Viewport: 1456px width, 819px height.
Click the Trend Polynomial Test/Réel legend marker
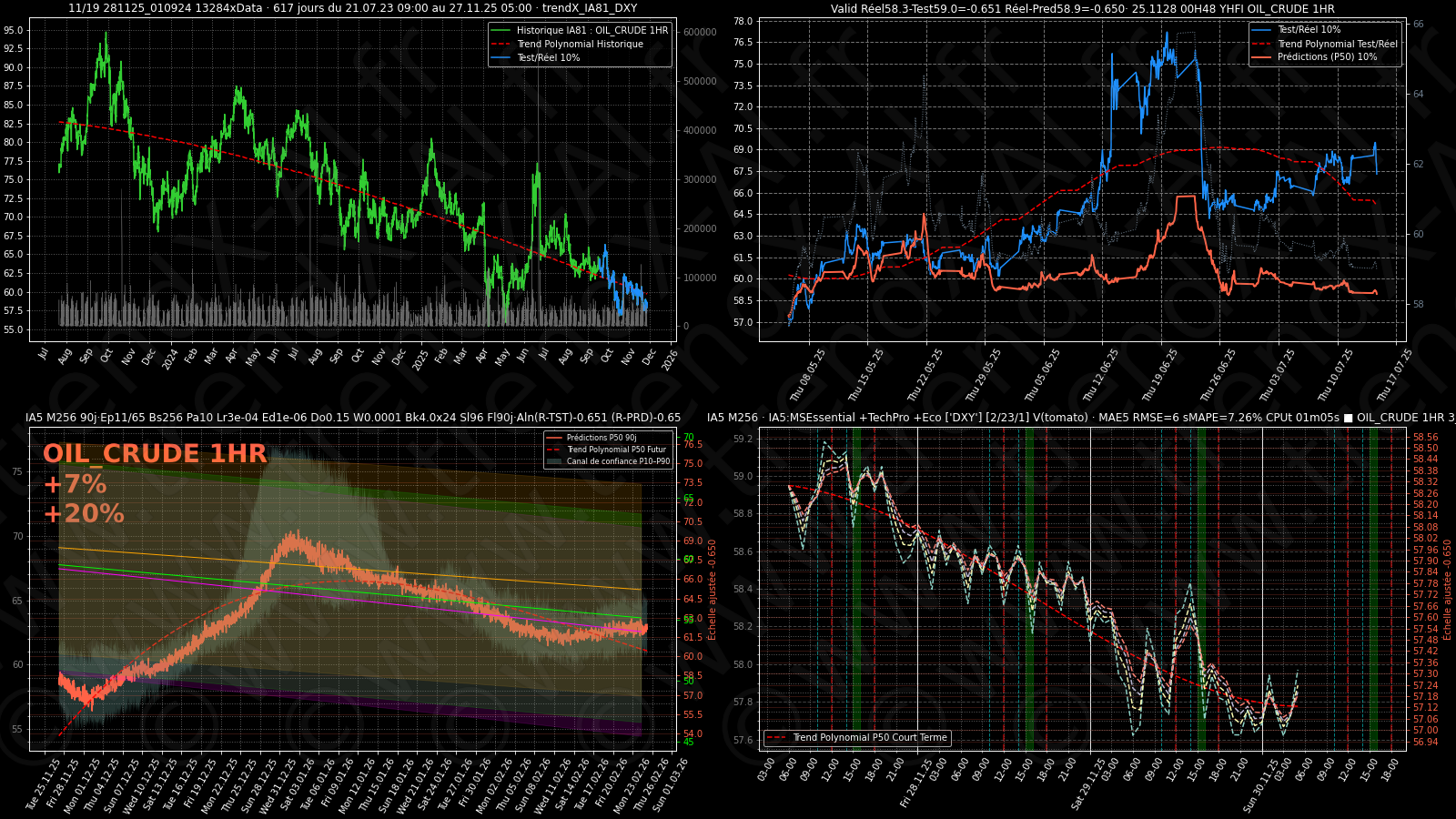(1261, 44)
